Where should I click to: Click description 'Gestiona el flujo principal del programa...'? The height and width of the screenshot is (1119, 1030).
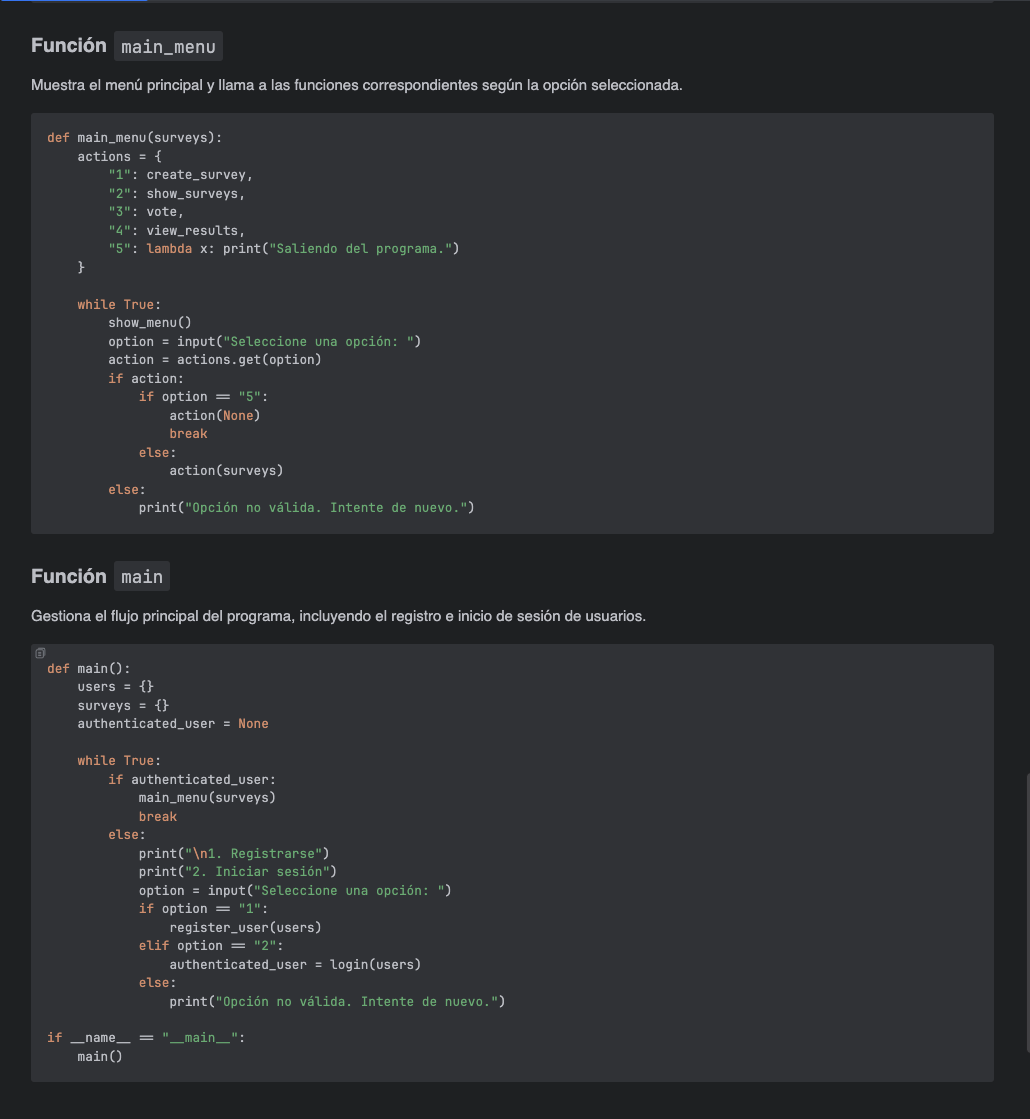338,616
